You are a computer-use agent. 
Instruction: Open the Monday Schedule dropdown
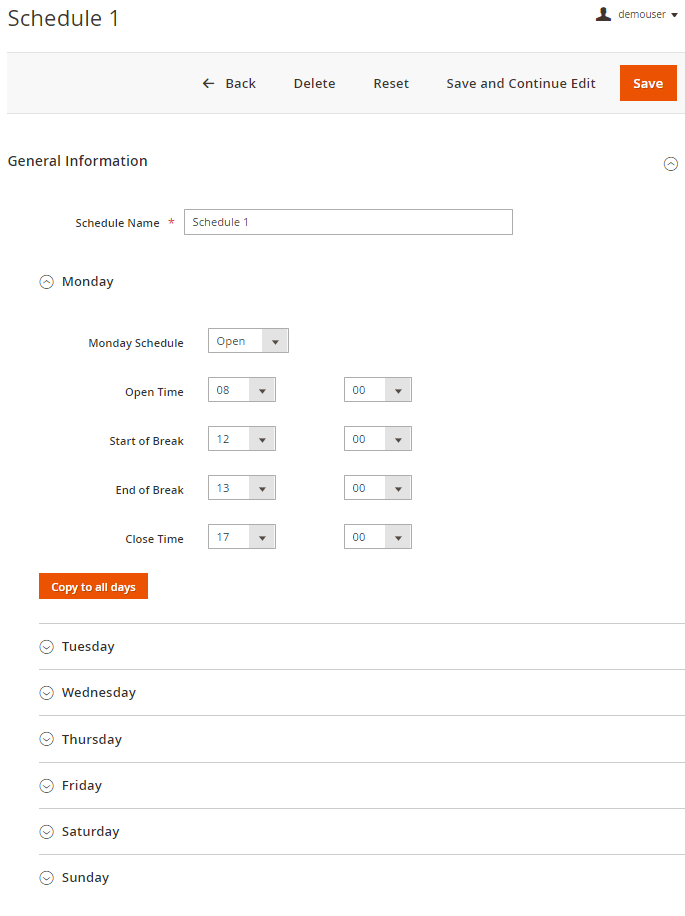pyautogui.click(x=248, y=341)
